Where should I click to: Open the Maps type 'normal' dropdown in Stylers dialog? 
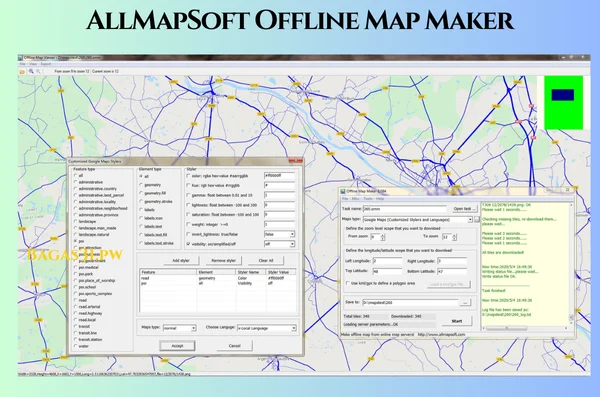(x=193, y=328)
